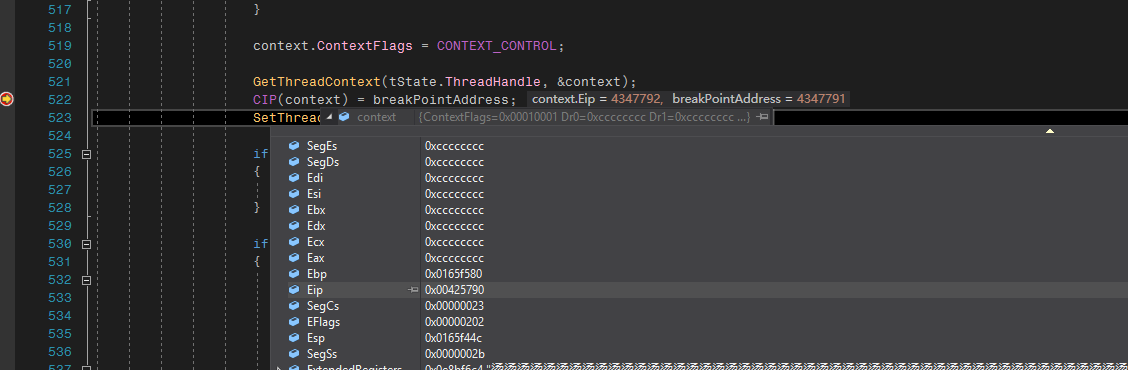Click the Esp field icon
This screenshot has height=370, width=1128.
[x=294, y=338]
